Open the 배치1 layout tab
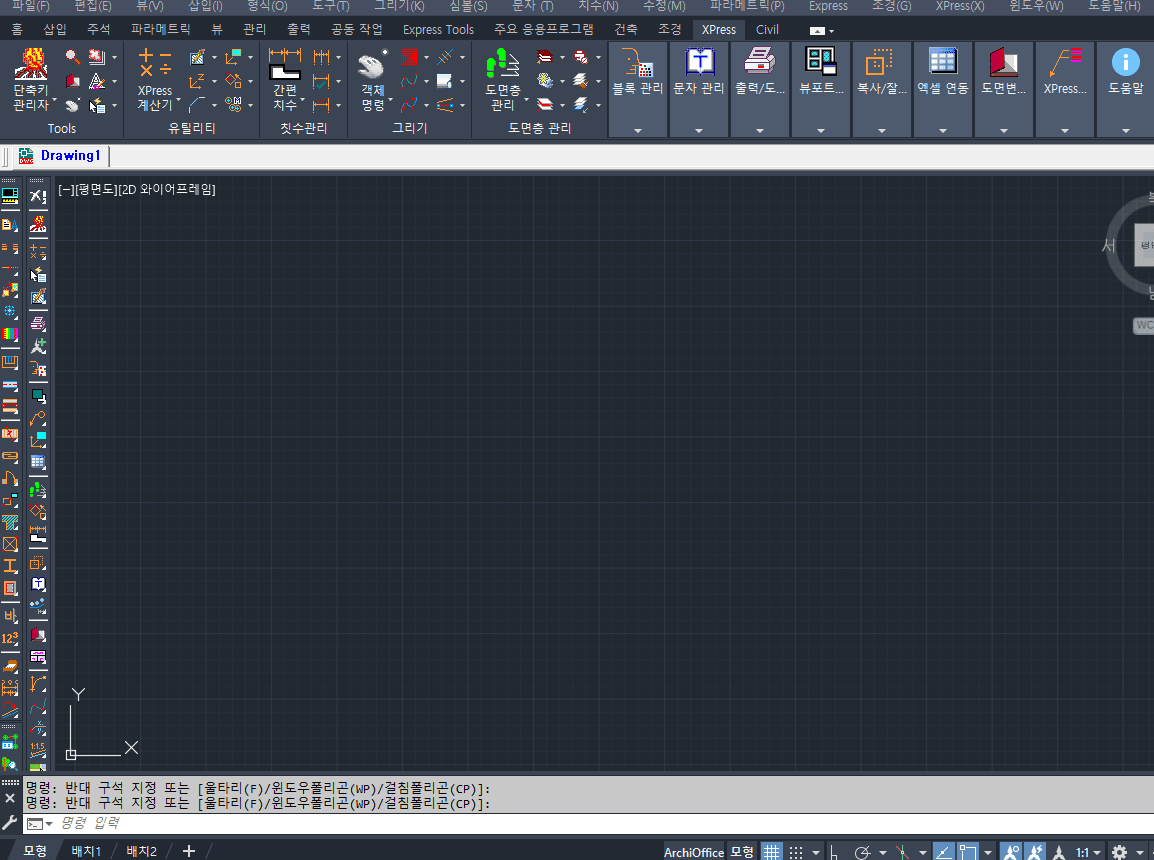 tap(86, 851)
